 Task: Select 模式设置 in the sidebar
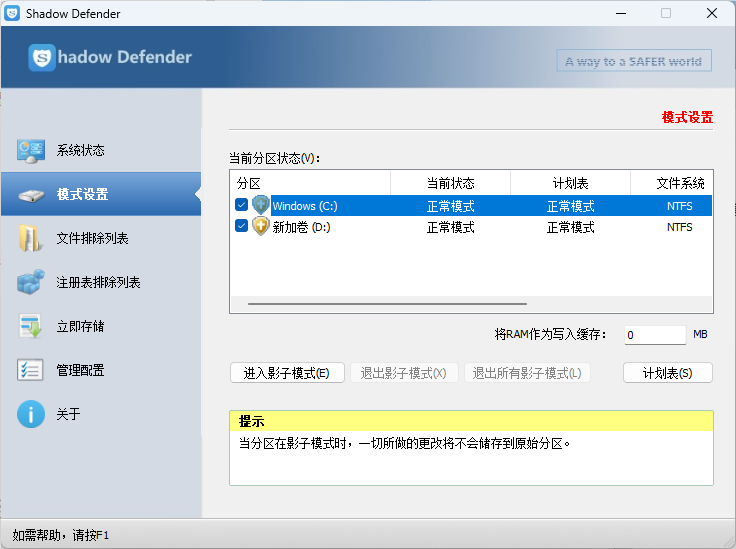click(x=101, y=194)
